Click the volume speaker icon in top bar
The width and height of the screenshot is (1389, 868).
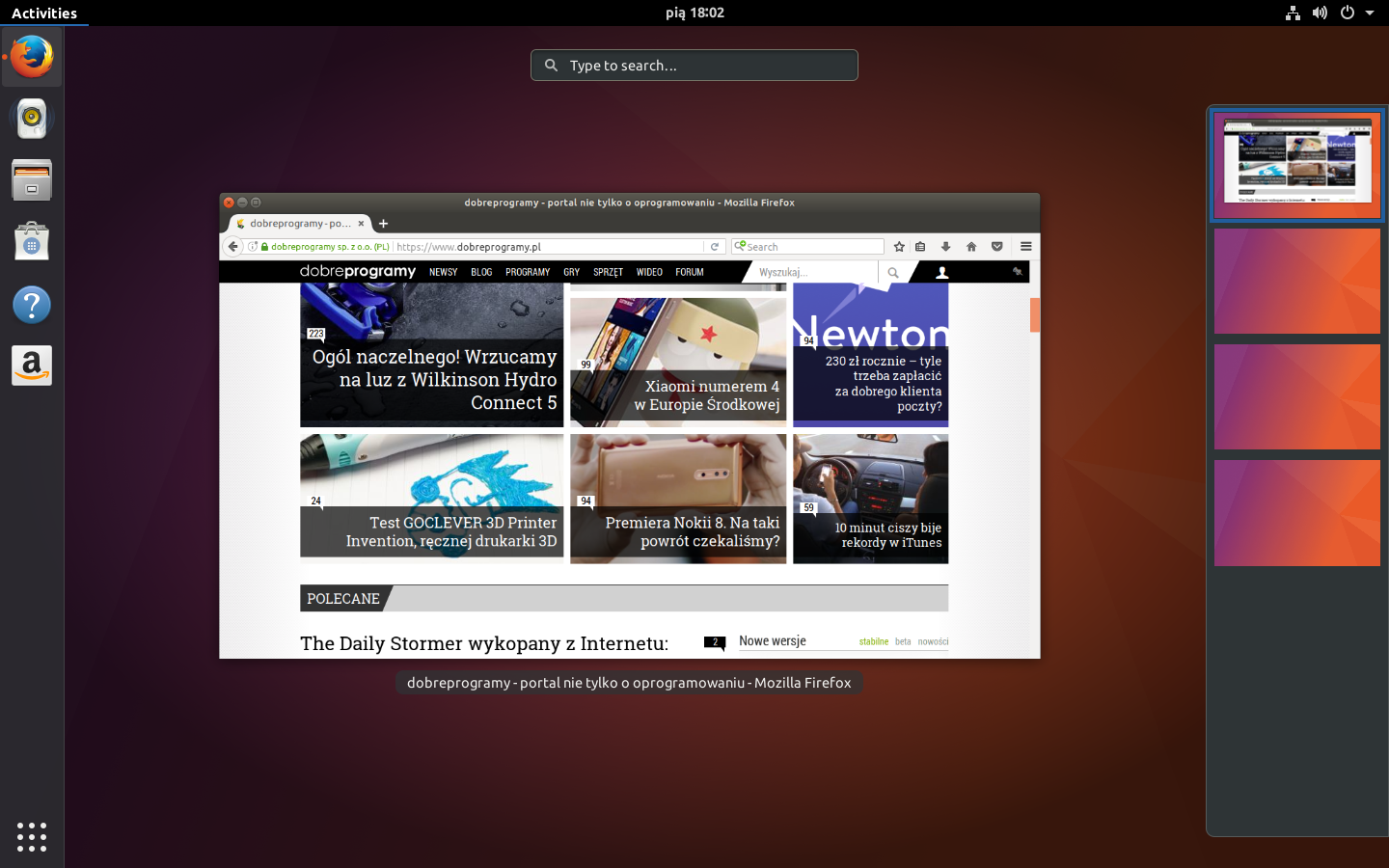1320,13
